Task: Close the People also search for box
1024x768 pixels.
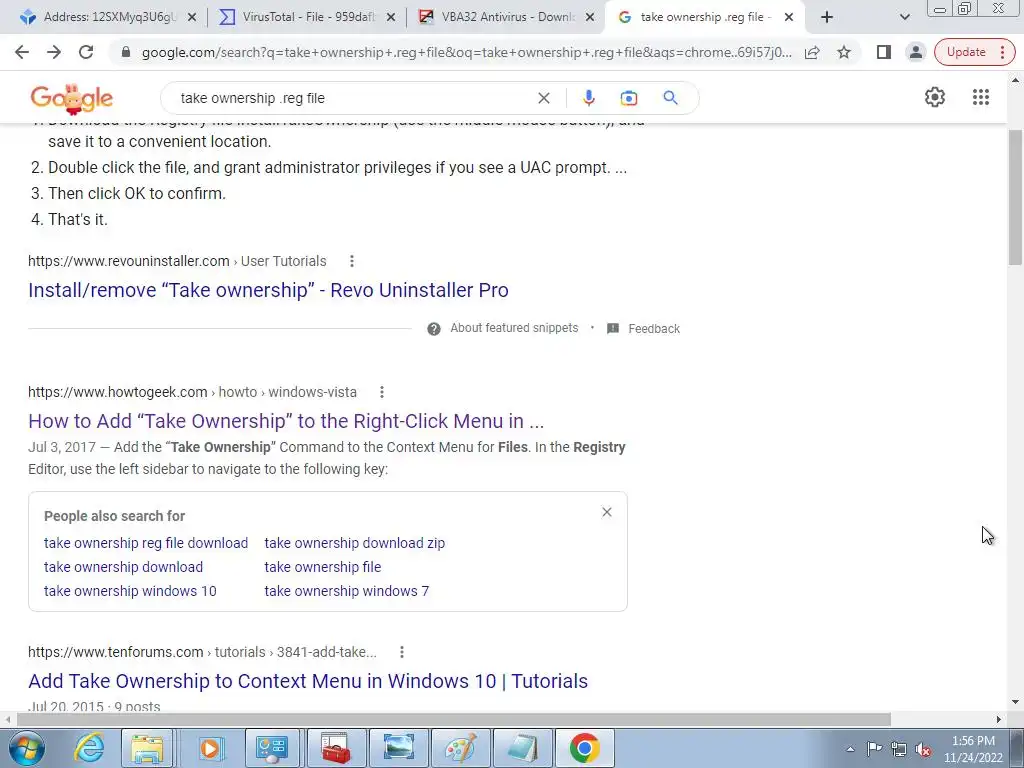Action: click(x=607, y=512)
